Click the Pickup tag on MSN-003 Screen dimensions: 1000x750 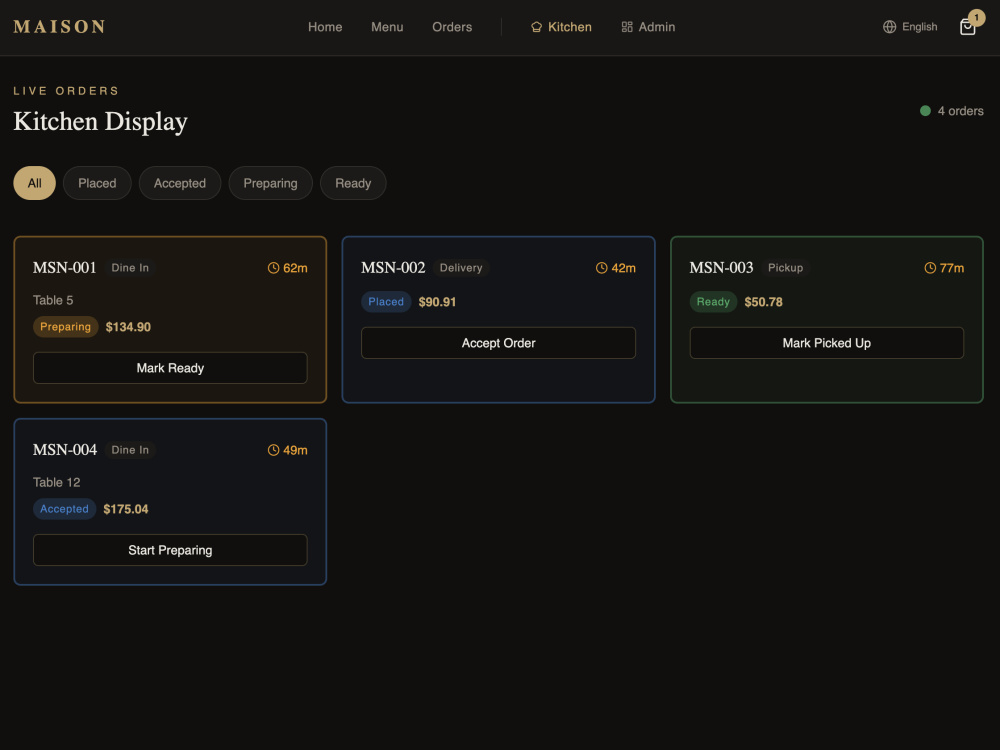click(785, 268)
